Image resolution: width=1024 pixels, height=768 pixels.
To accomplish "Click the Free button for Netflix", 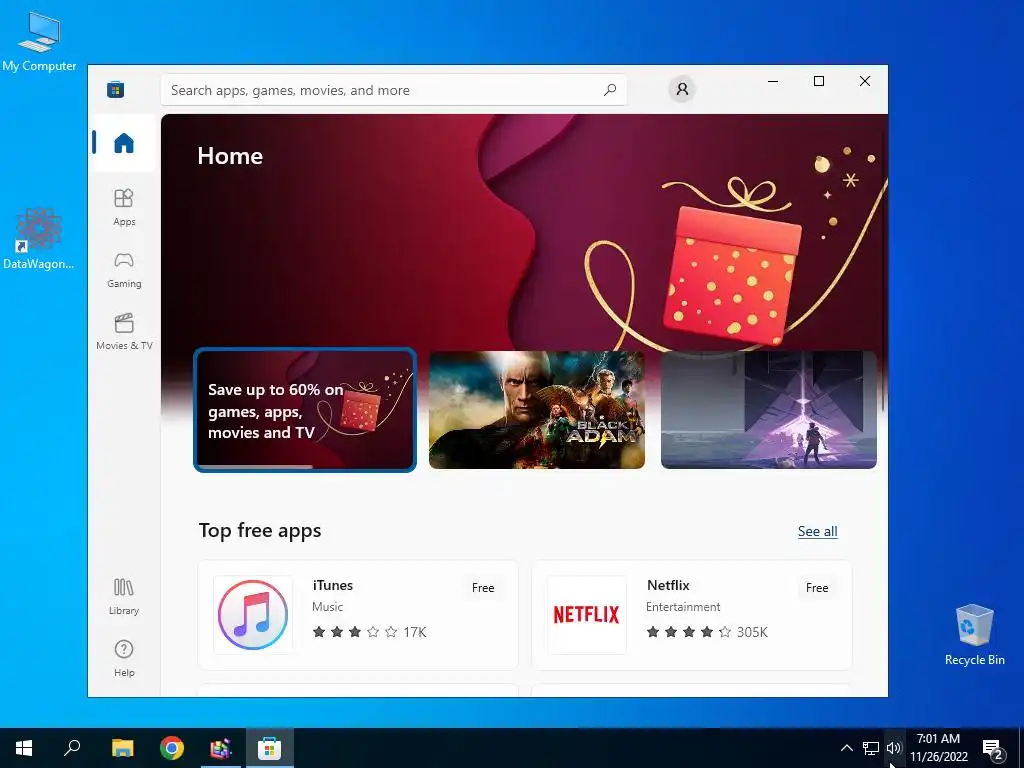I will click(817, 588).
